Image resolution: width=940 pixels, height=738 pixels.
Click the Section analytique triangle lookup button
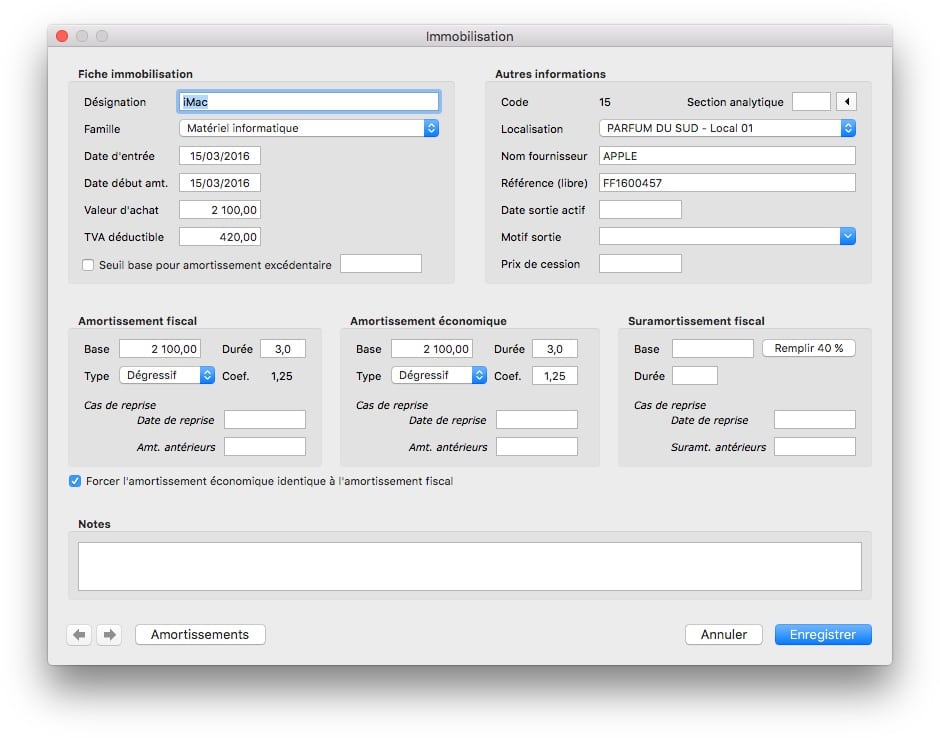(x=846, y=102)
